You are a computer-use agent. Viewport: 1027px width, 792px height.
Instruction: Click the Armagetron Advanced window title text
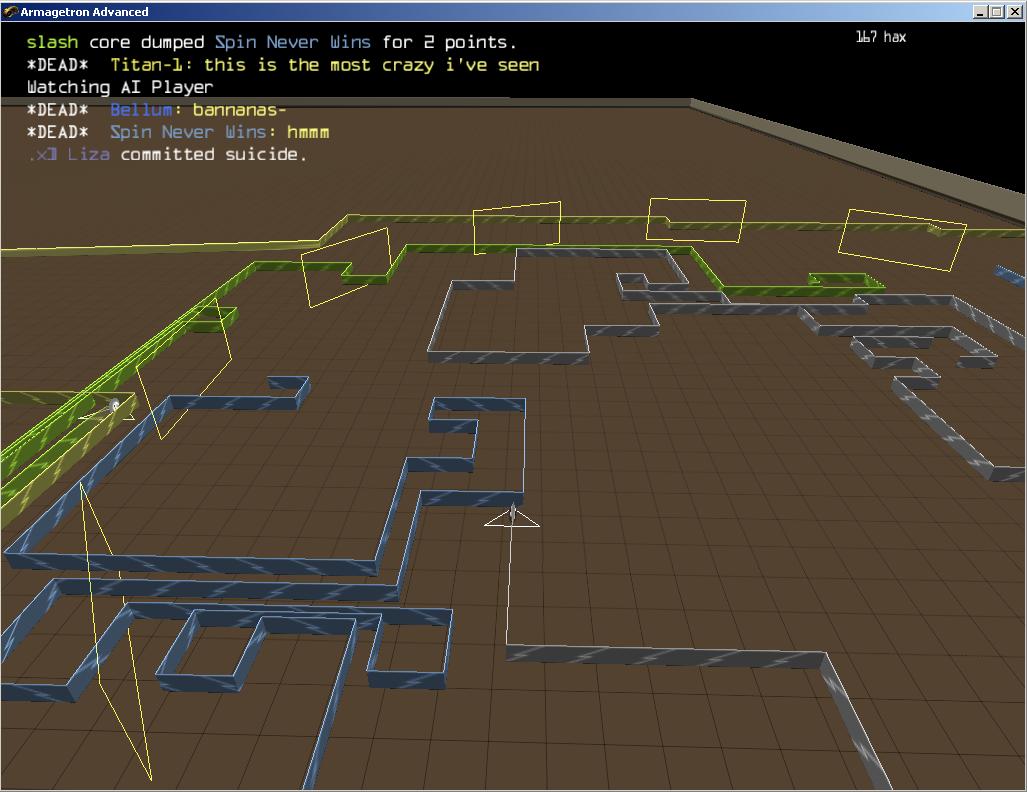click(x=84, y=12)
